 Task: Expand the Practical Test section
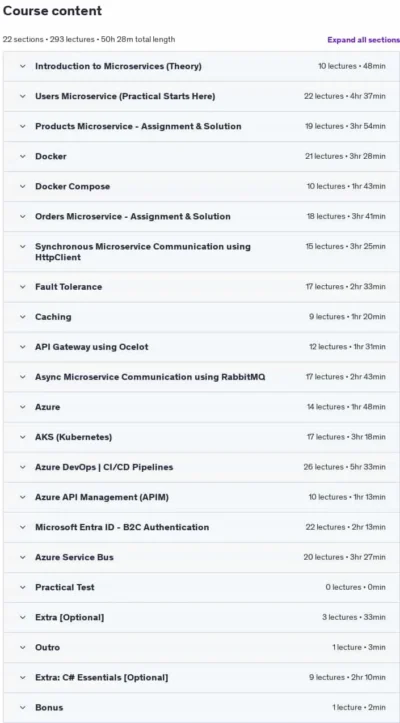click(201, 587)
